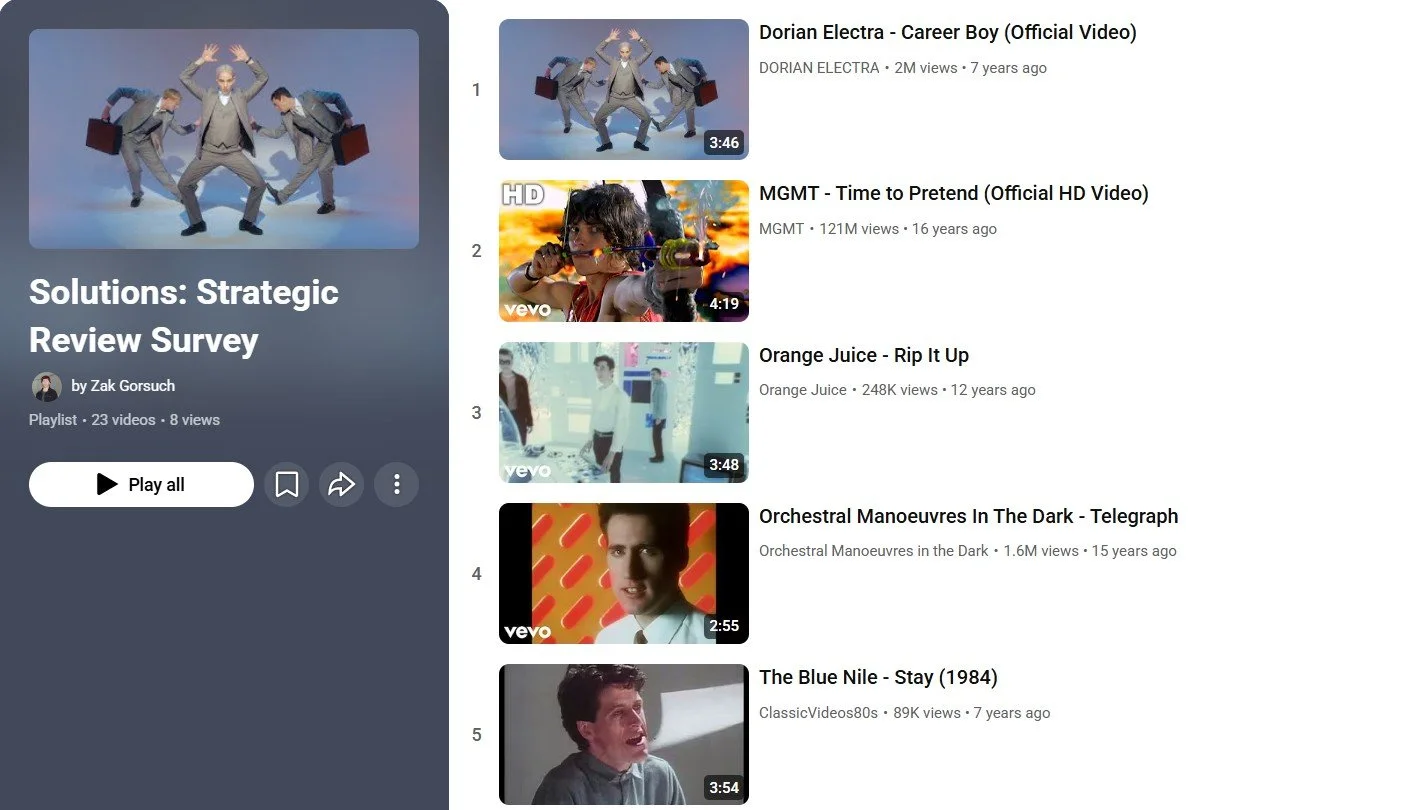Image resolution: width=1413 pixels, height=810 pixels.
Task: Open the Career Boy video thumbnail
Action: 624,90
